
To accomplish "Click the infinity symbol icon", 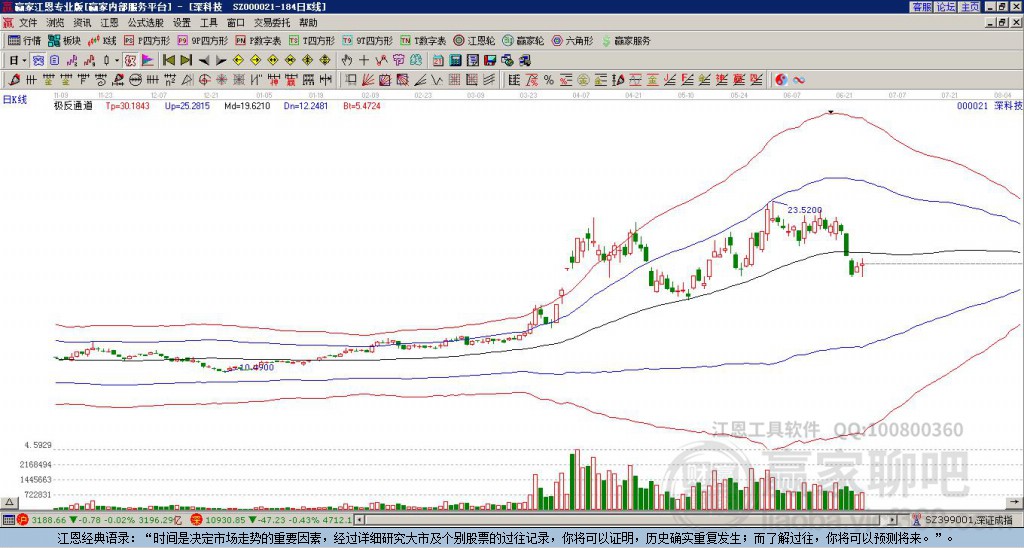I will (800, 79).
